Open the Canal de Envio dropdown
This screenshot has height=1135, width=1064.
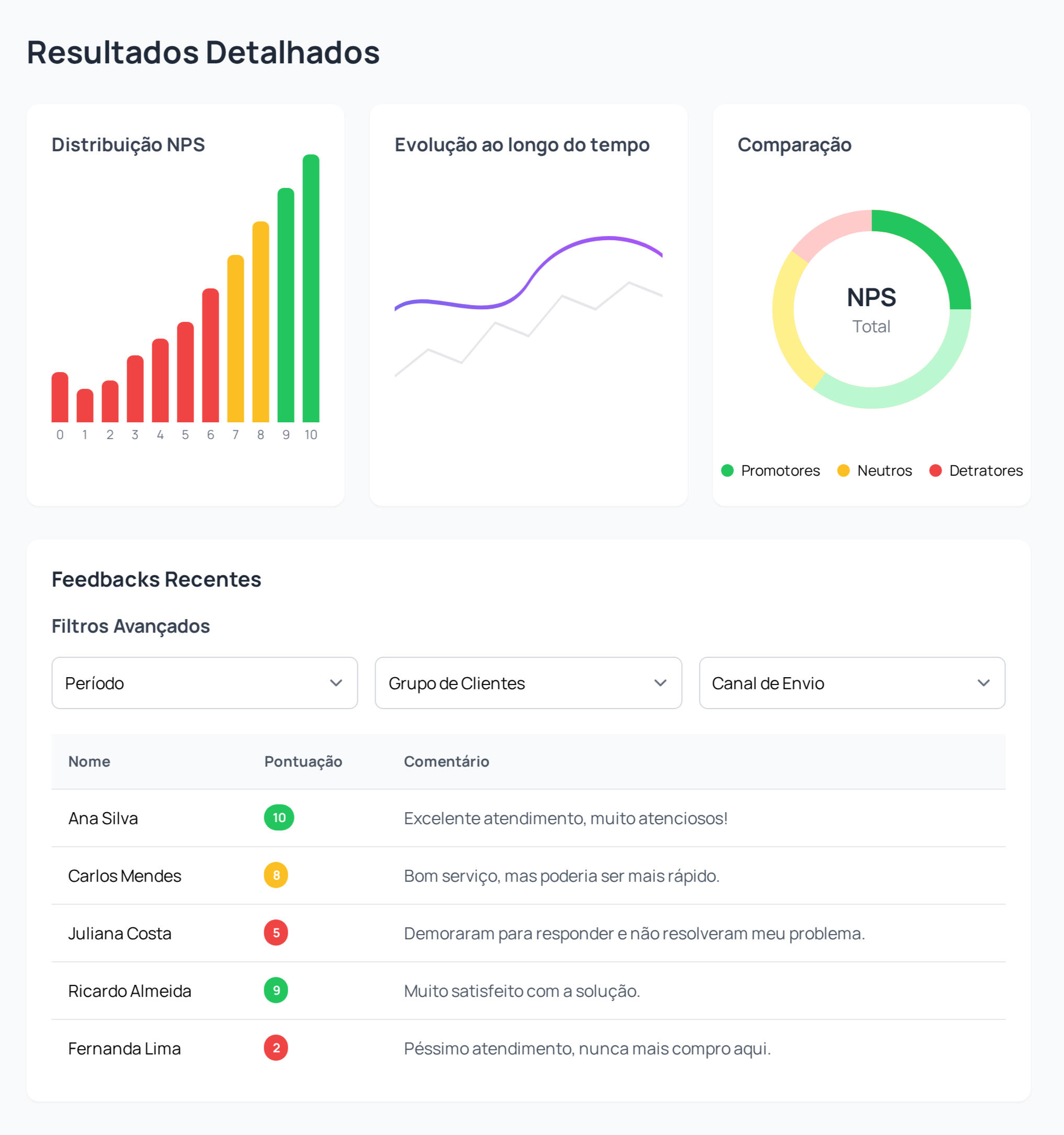pos(852,683)
